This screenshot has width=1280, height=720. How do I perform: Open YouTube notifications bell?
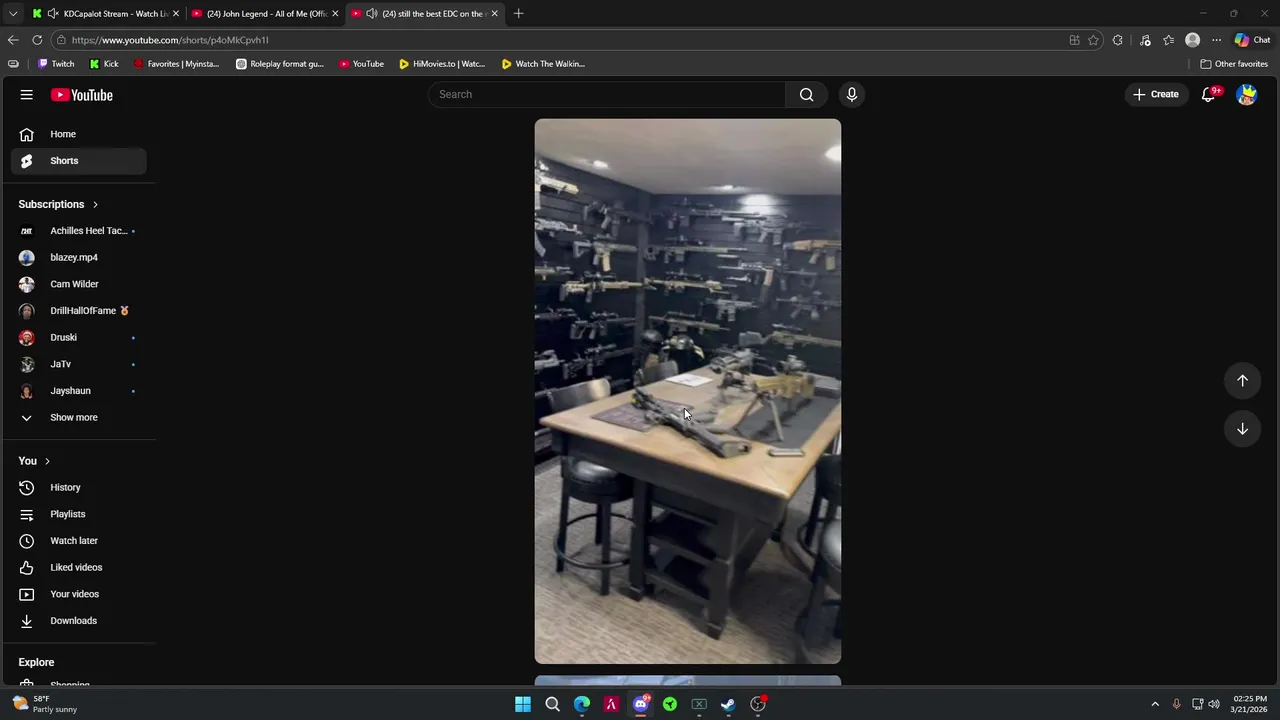coord(1208,94)
